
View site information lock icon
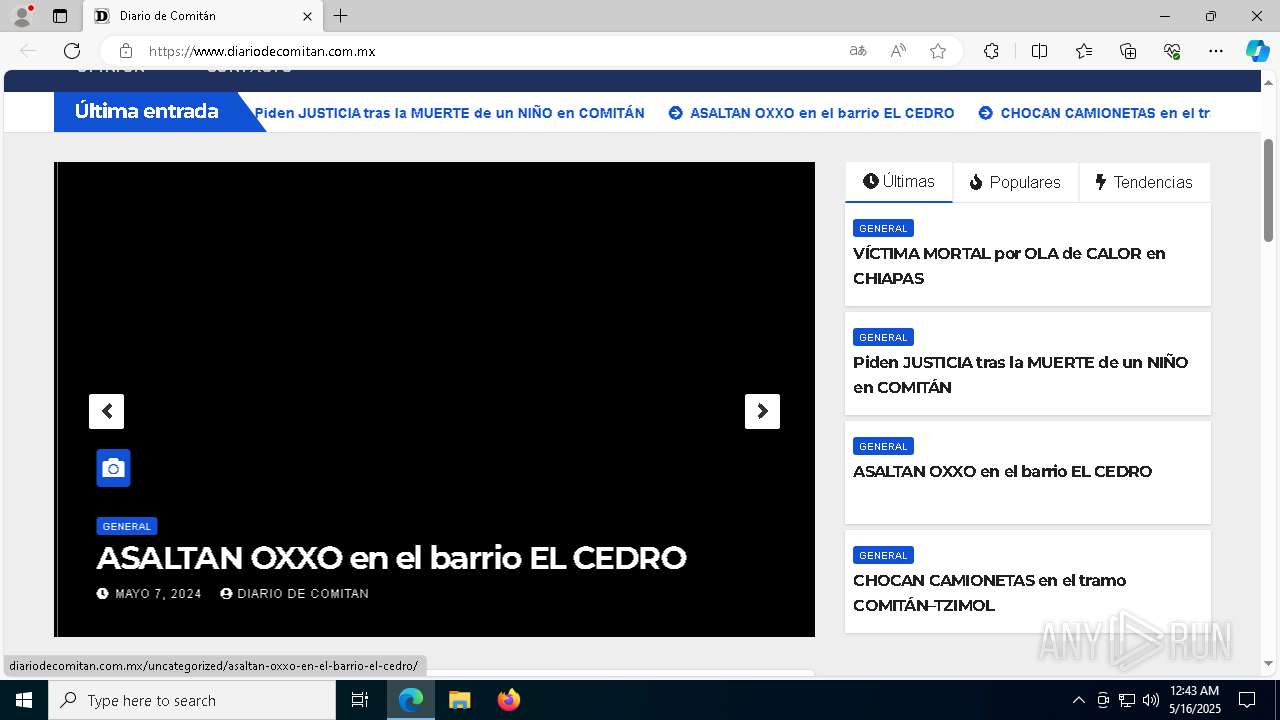125,51
